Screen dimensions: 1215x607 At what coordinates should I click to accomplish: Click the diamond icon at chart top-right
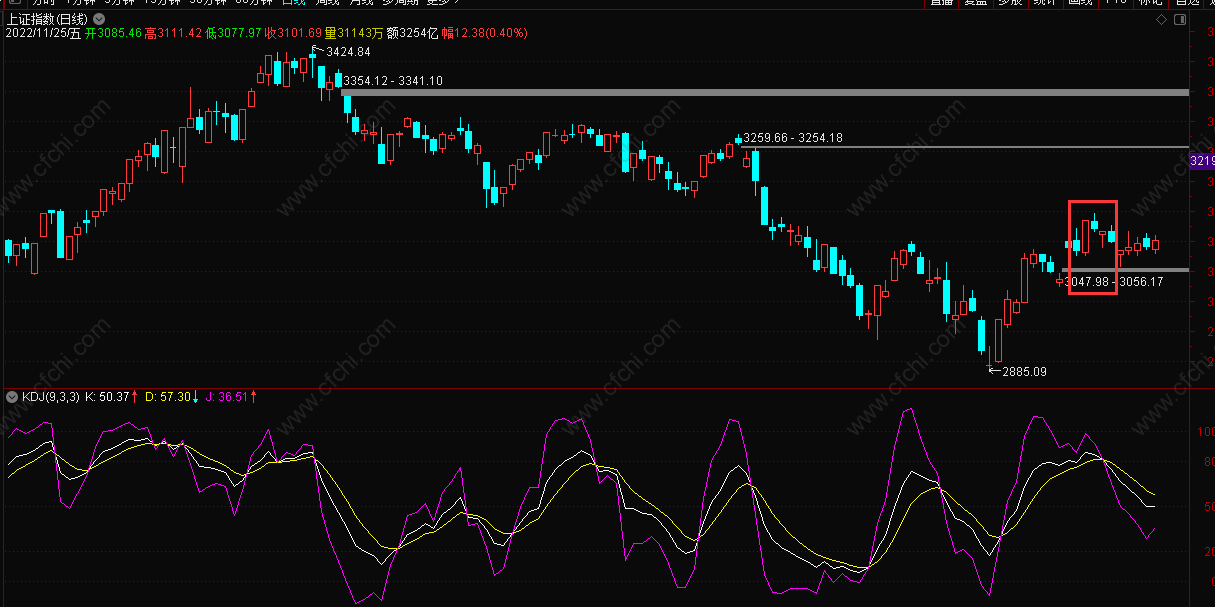click(x=1160, y=19)
